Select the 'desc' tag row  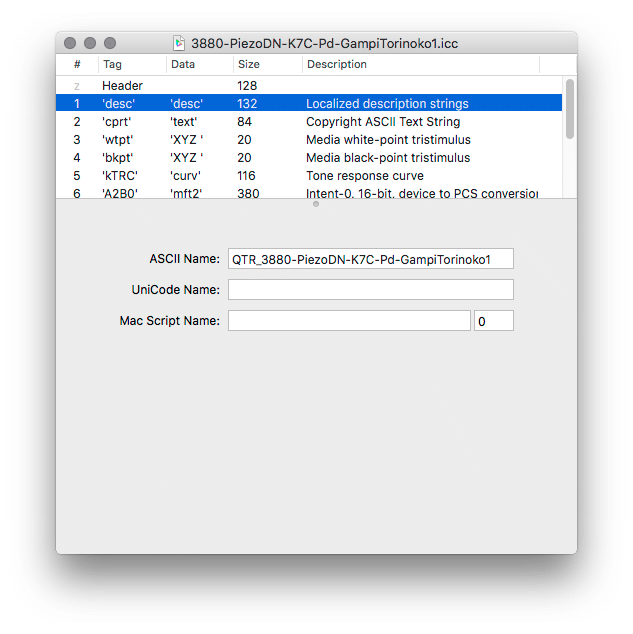[309, 103]
